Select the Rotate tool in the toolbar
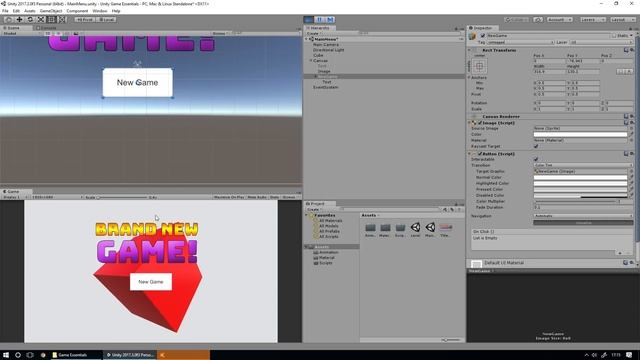This screenshot has width=640, height=360. click(30, 19)
